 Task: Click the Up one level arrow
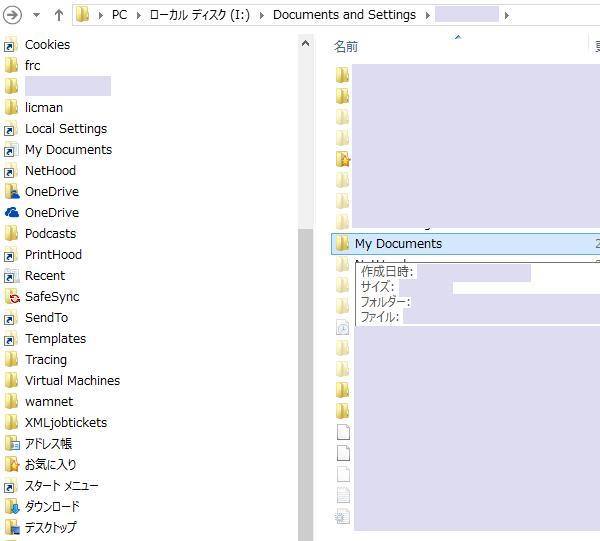click(59, 15)
